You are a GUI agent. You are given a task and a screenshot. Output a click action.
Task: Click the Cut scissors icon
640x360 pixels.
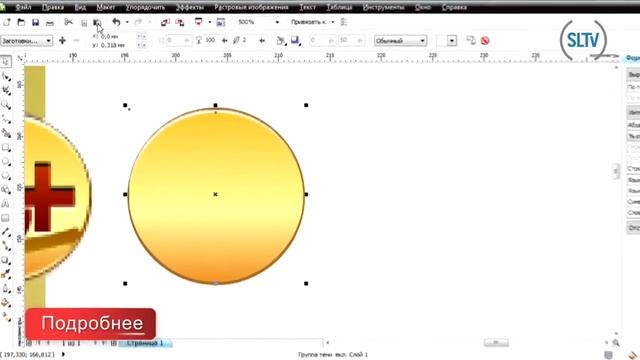pyautogui.click(x=69, y=22)
